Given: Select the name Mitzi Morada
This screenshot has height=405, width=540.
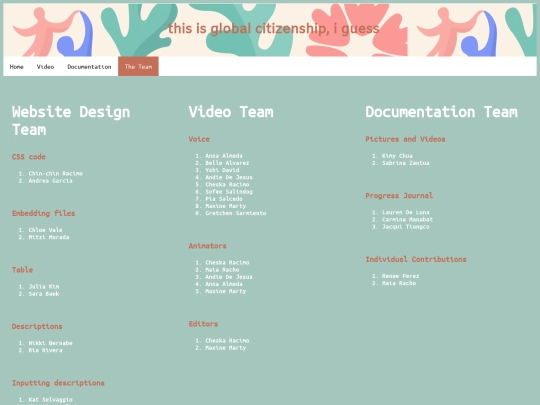Looking at the screenshot, I should pos(49,237).
